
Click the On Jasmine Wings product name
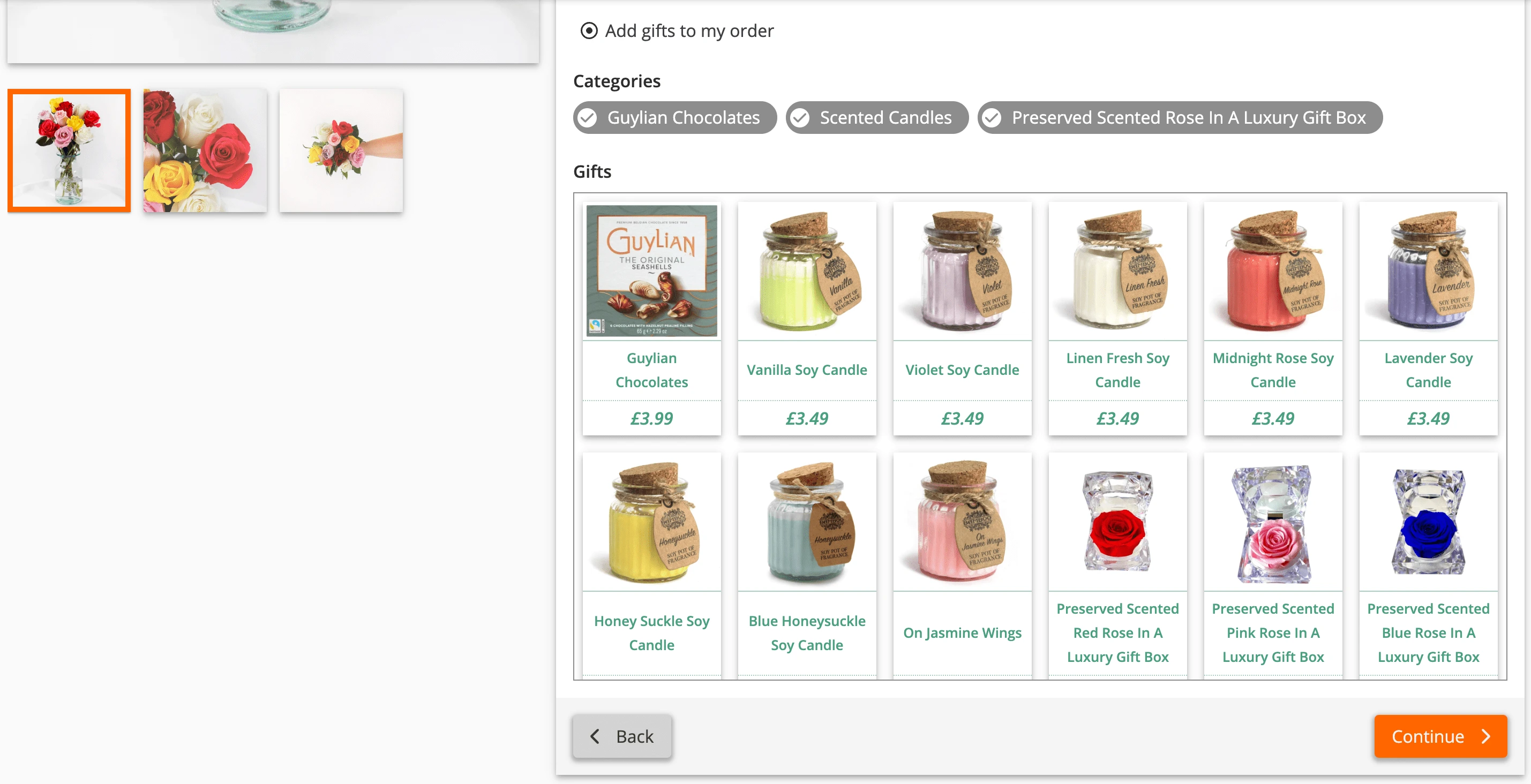(962, 633)
